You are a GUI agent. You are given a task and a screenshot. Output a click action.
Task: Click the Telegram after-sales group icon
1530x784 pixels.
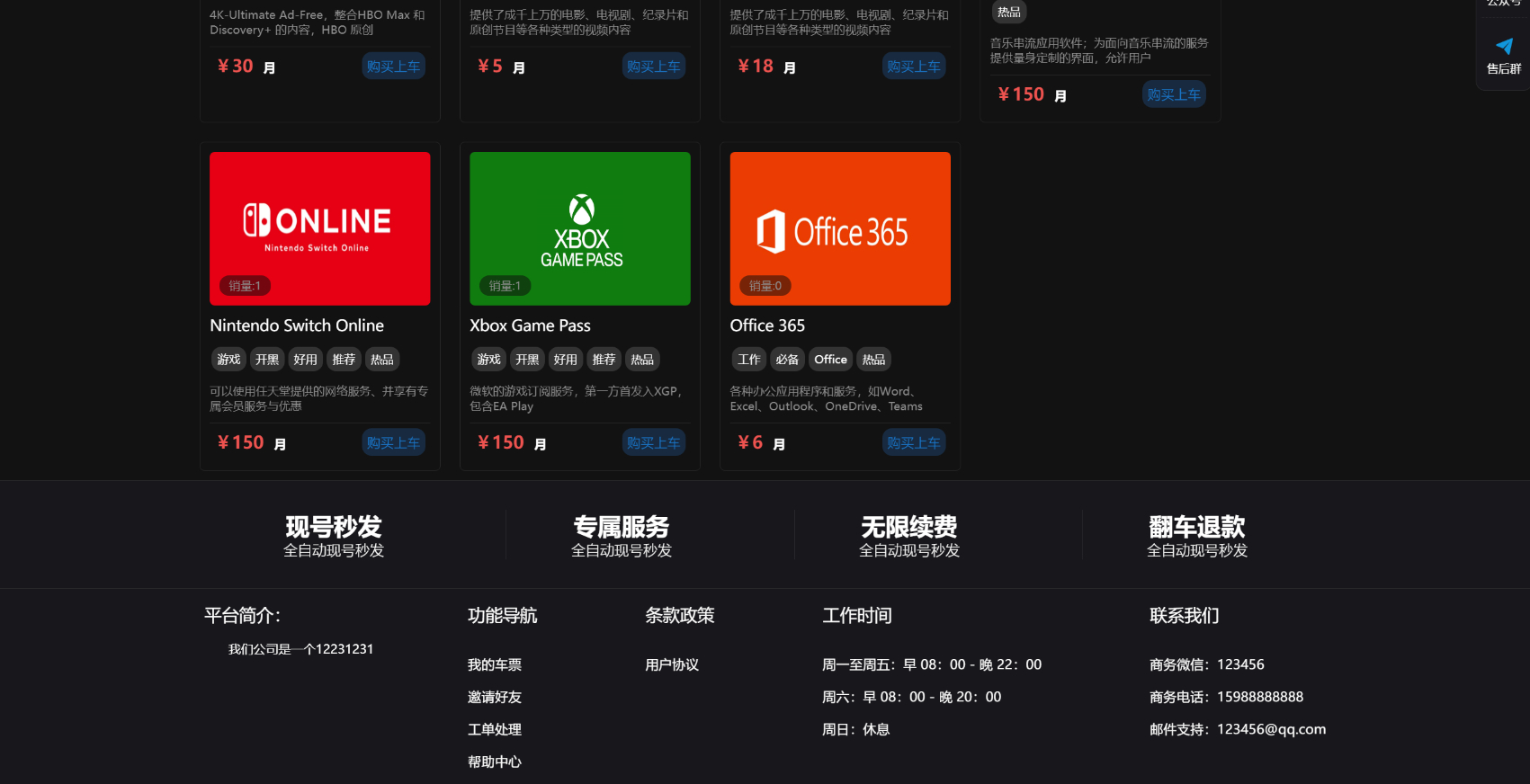click(x=1503, y=47)
